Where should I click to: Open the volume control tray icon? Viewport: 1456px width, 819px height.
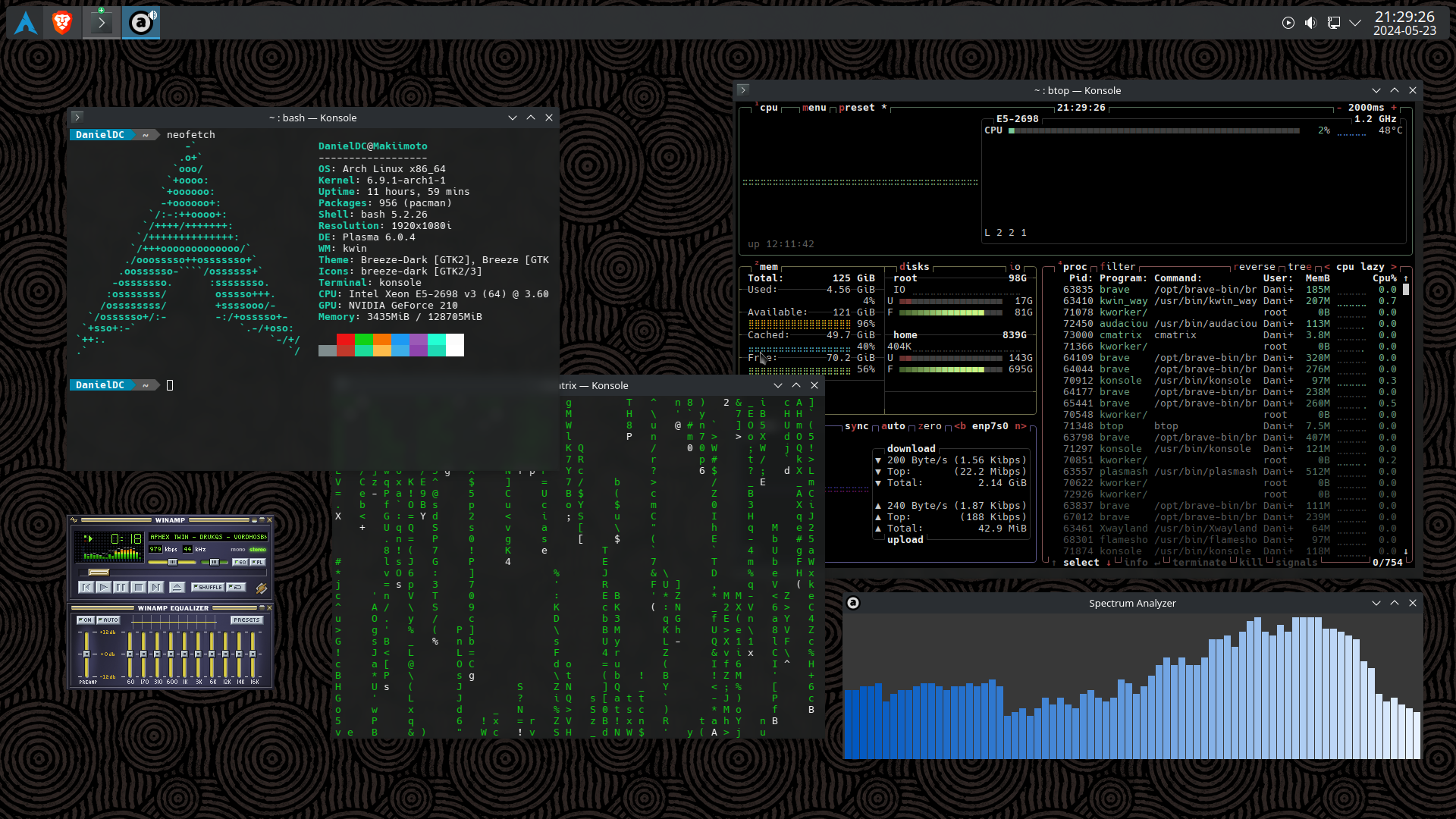1310,23
